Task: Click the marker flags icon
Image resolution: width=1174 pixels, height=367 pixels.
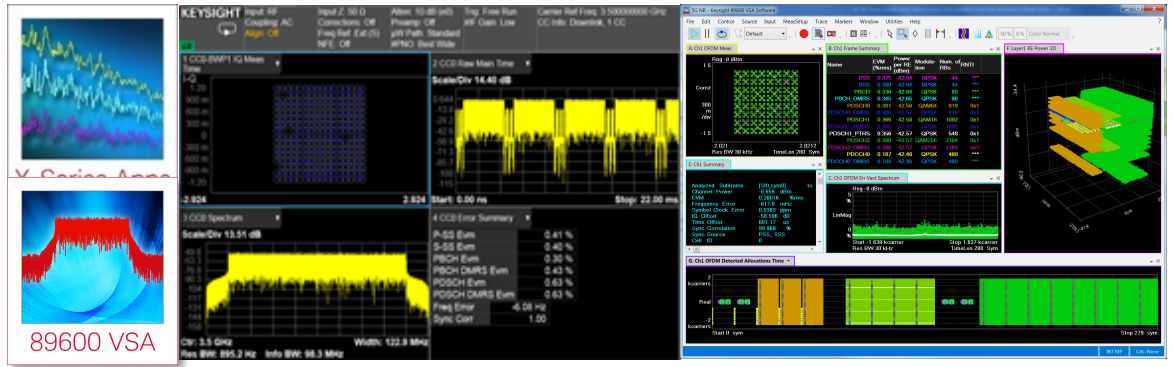Action: [941, 34]
